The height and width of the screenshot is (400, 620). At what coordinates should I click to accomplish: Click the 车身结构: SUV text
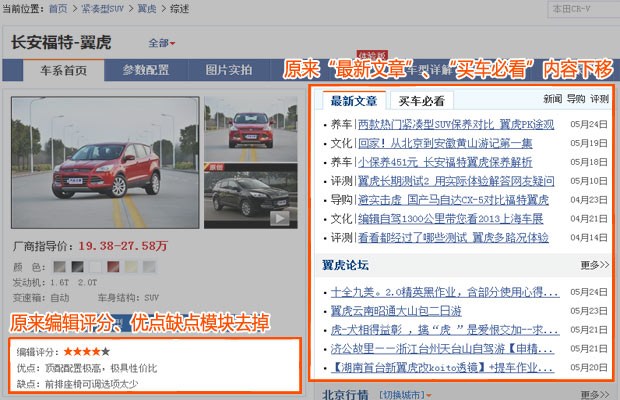pos(128,298)
